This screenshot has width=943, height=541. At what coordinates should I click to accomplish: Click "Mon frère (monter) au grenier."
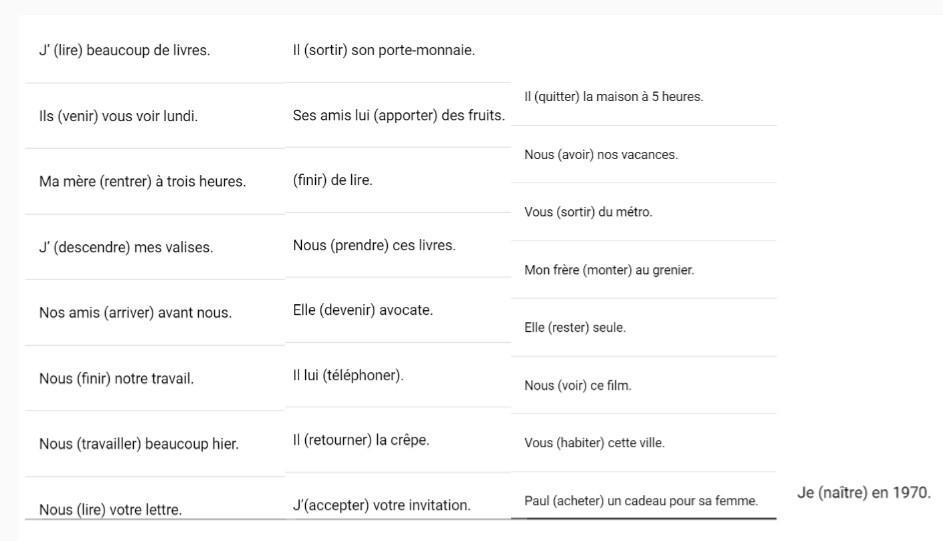[609, 270]
